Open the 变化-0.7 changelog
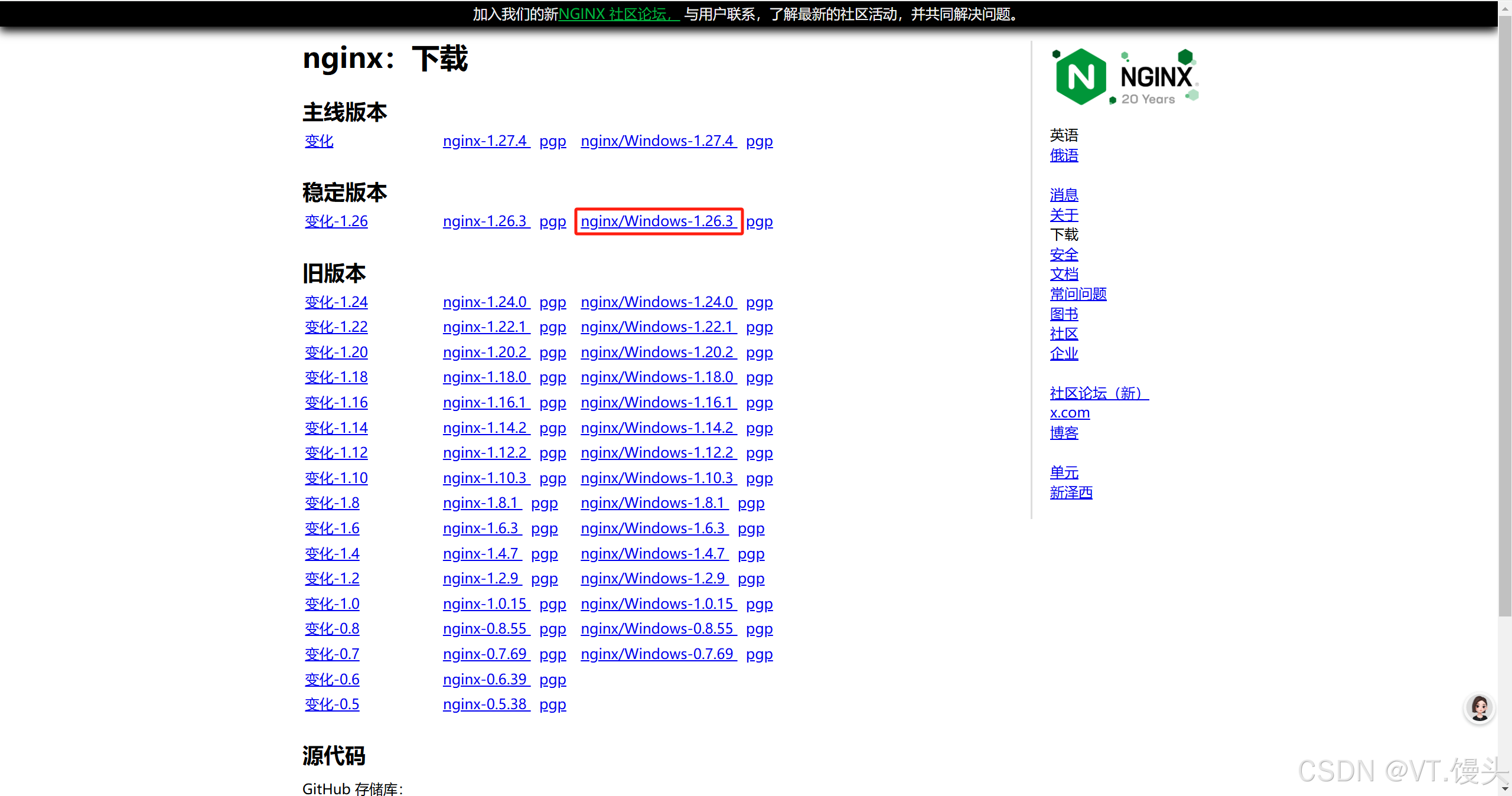Screen dimensions: 1512x796 (x=332, y=654)
